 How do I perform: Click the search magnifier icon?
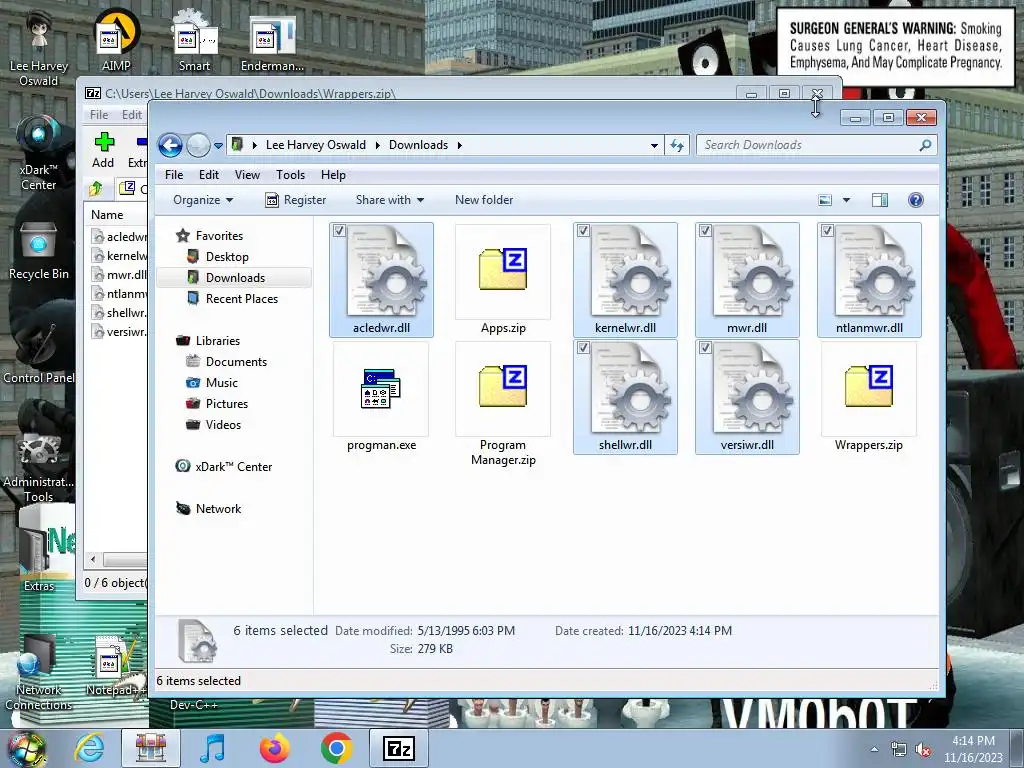click(925, 145)
